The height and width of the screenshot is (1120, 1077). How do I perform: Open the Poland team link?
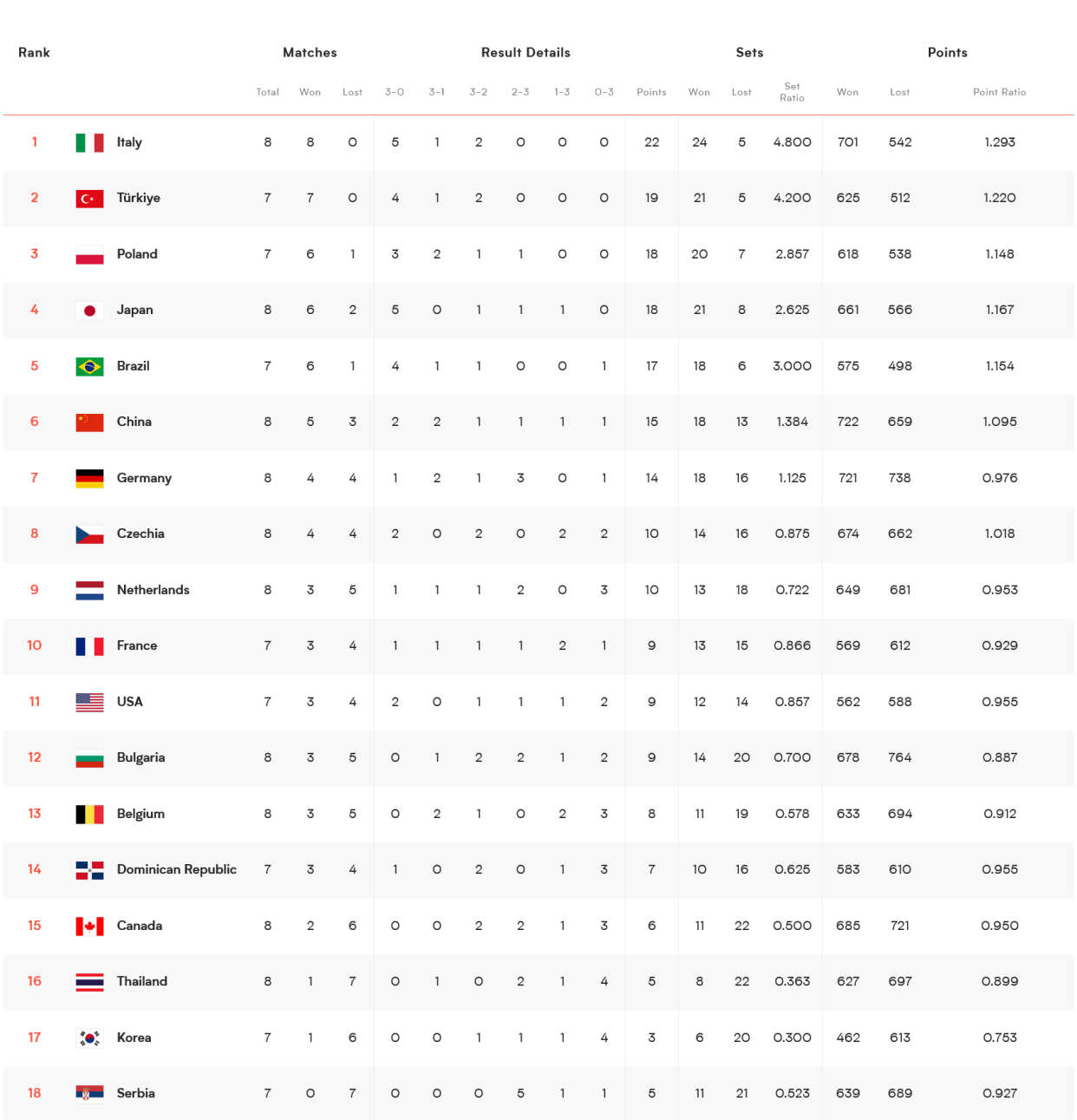137,254
